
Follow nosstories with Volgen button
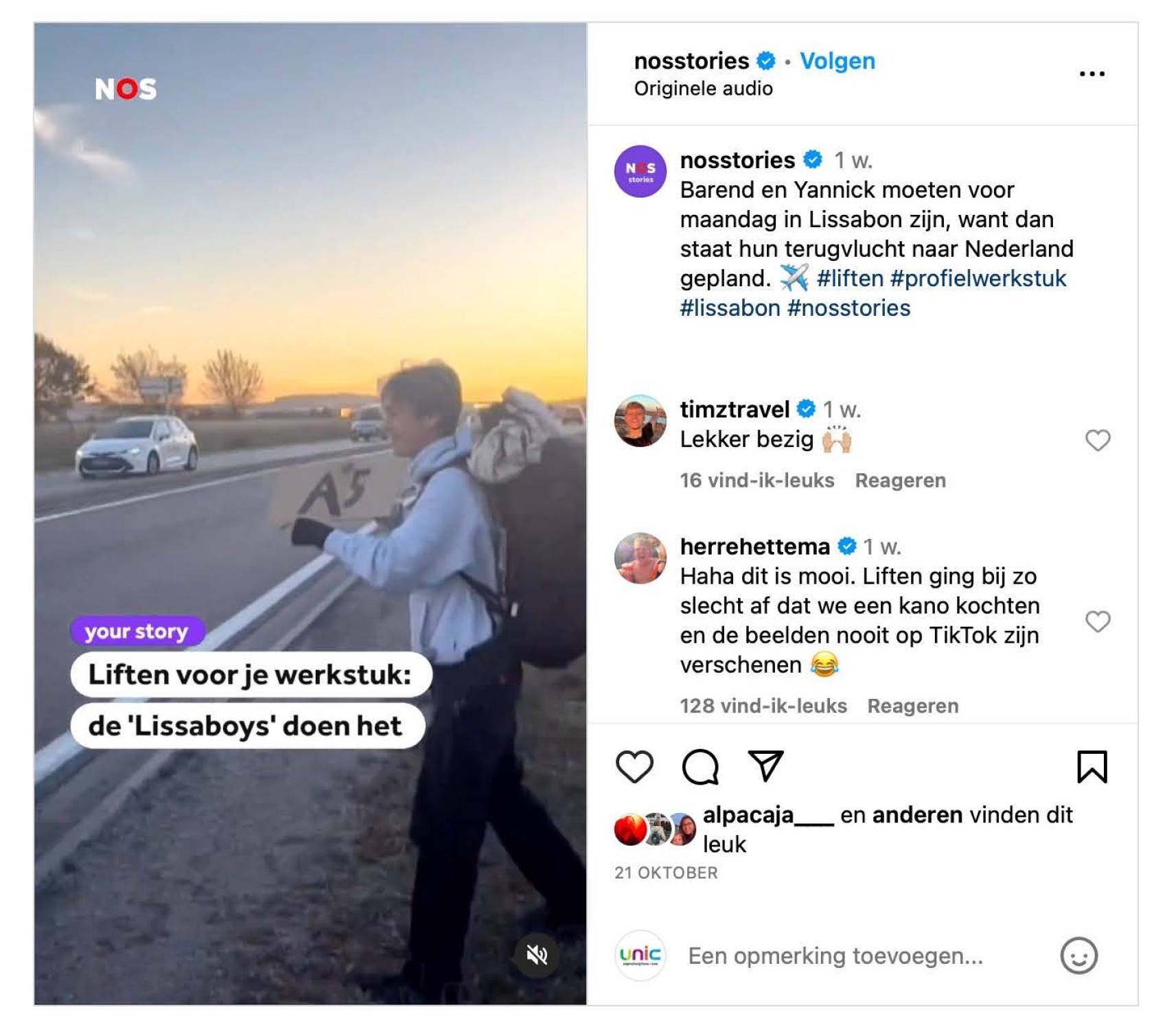[x=837, y=61]
